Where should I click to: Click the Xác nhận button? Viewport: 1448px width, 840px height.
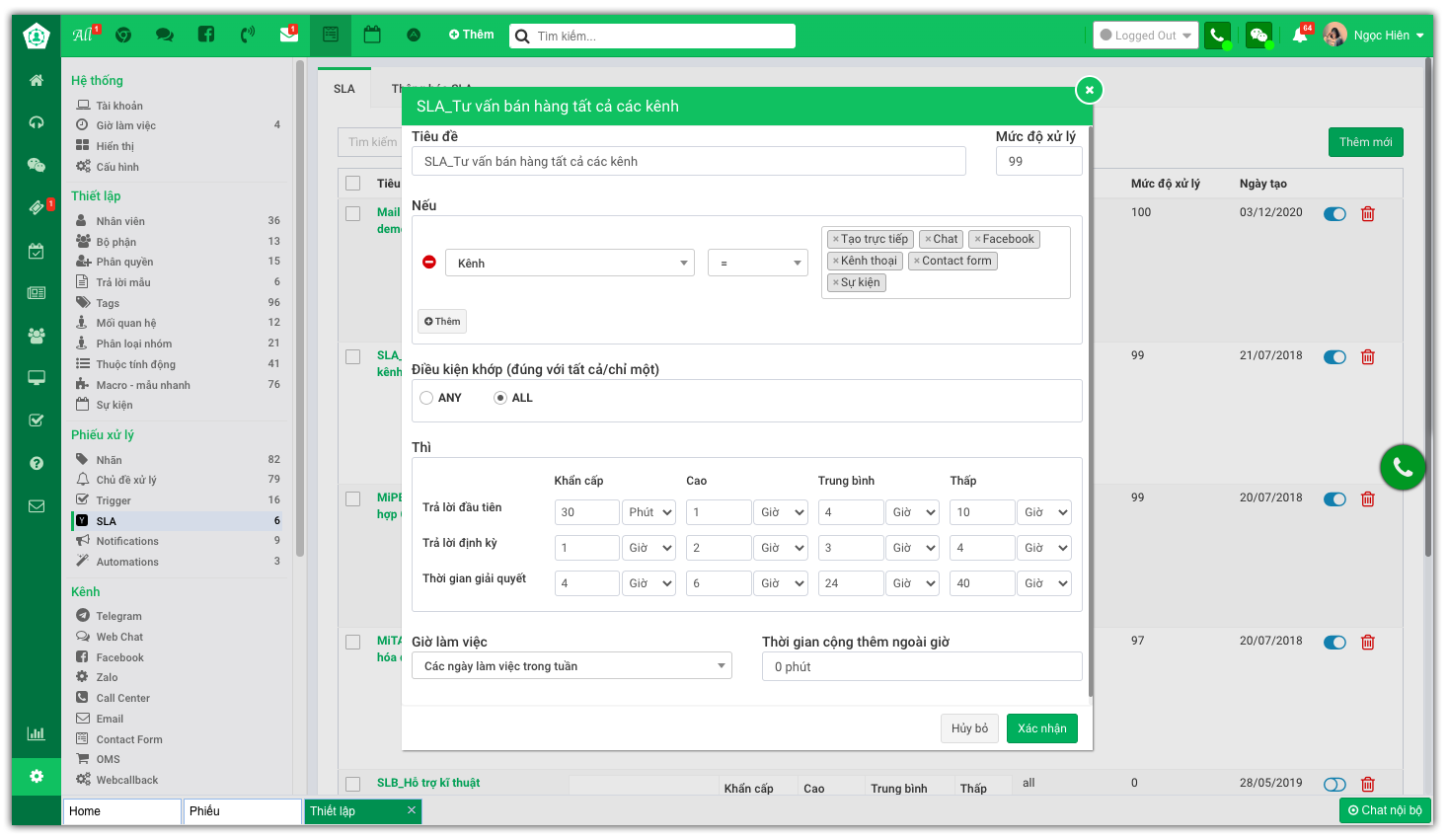point(1041,728)
